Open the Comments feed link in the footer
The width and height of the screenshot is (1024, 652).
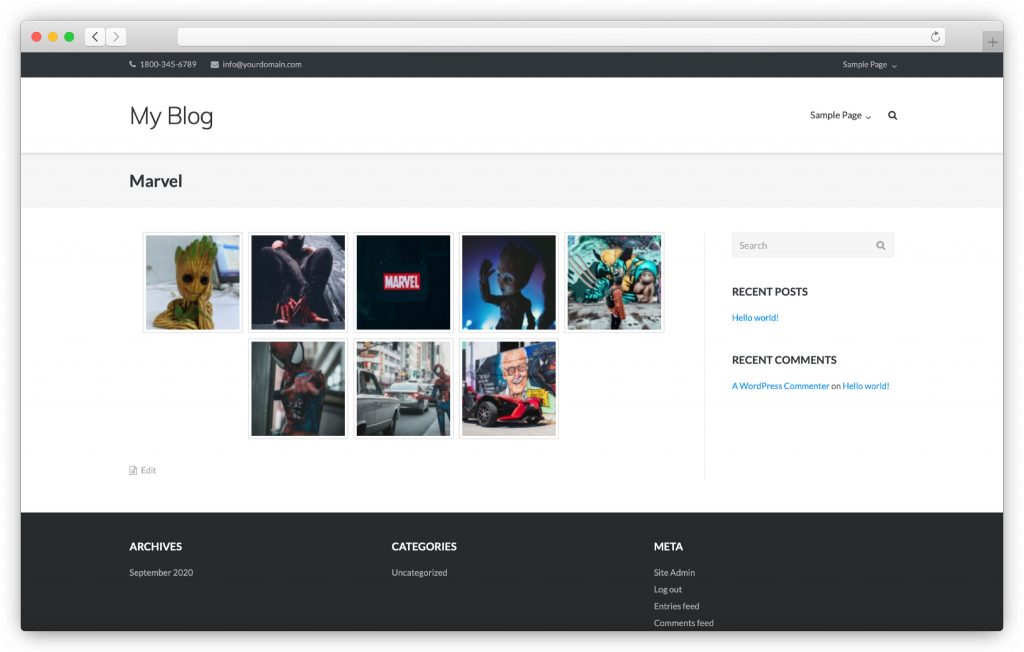pyautogui.click(x=683, y=622)
